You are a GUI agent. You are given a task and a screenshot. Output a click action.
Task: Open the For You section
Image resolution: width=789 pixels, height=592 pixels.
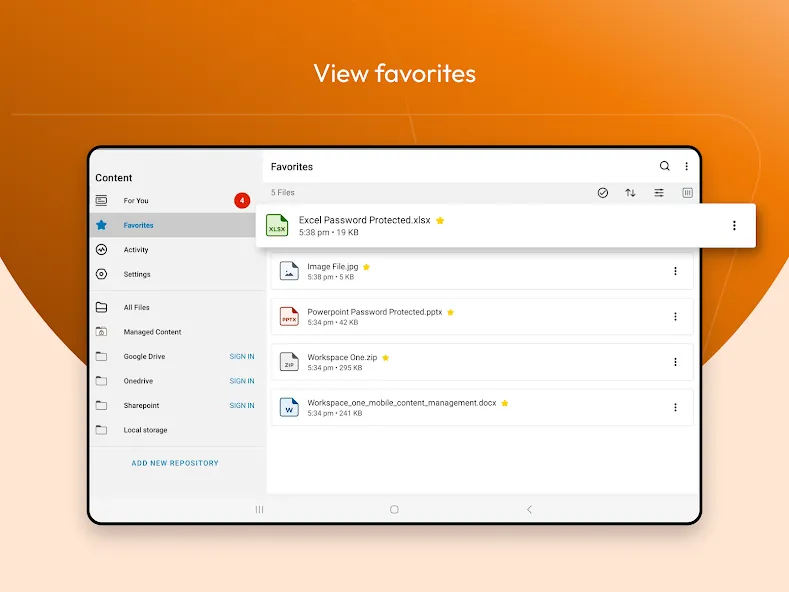[173, 200]
